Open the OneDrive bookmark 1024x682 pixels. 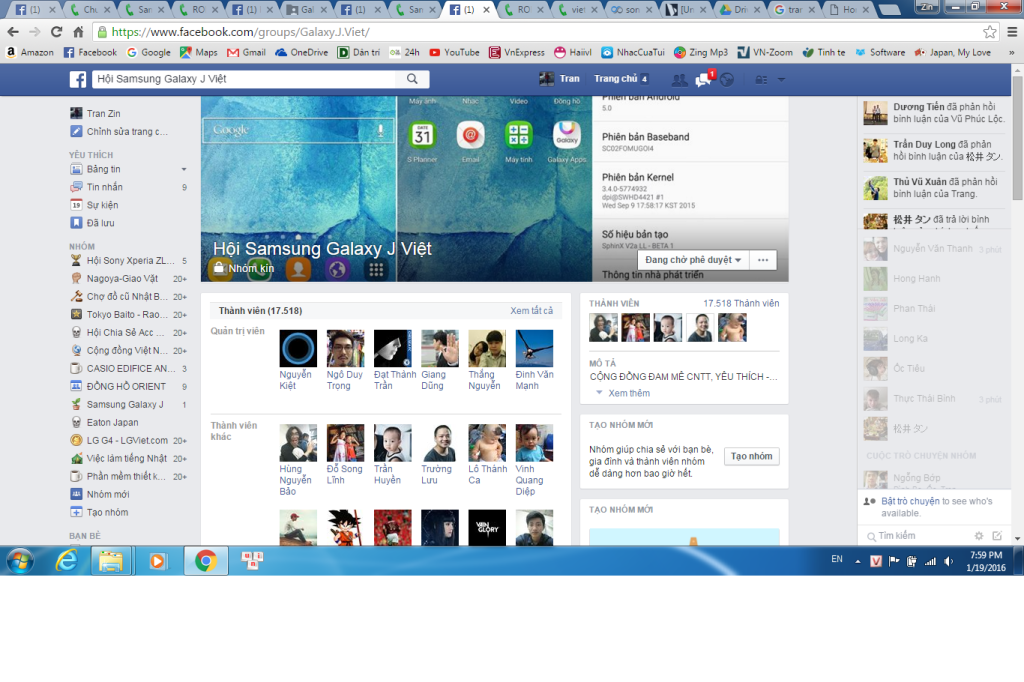(x=301, y=52)
